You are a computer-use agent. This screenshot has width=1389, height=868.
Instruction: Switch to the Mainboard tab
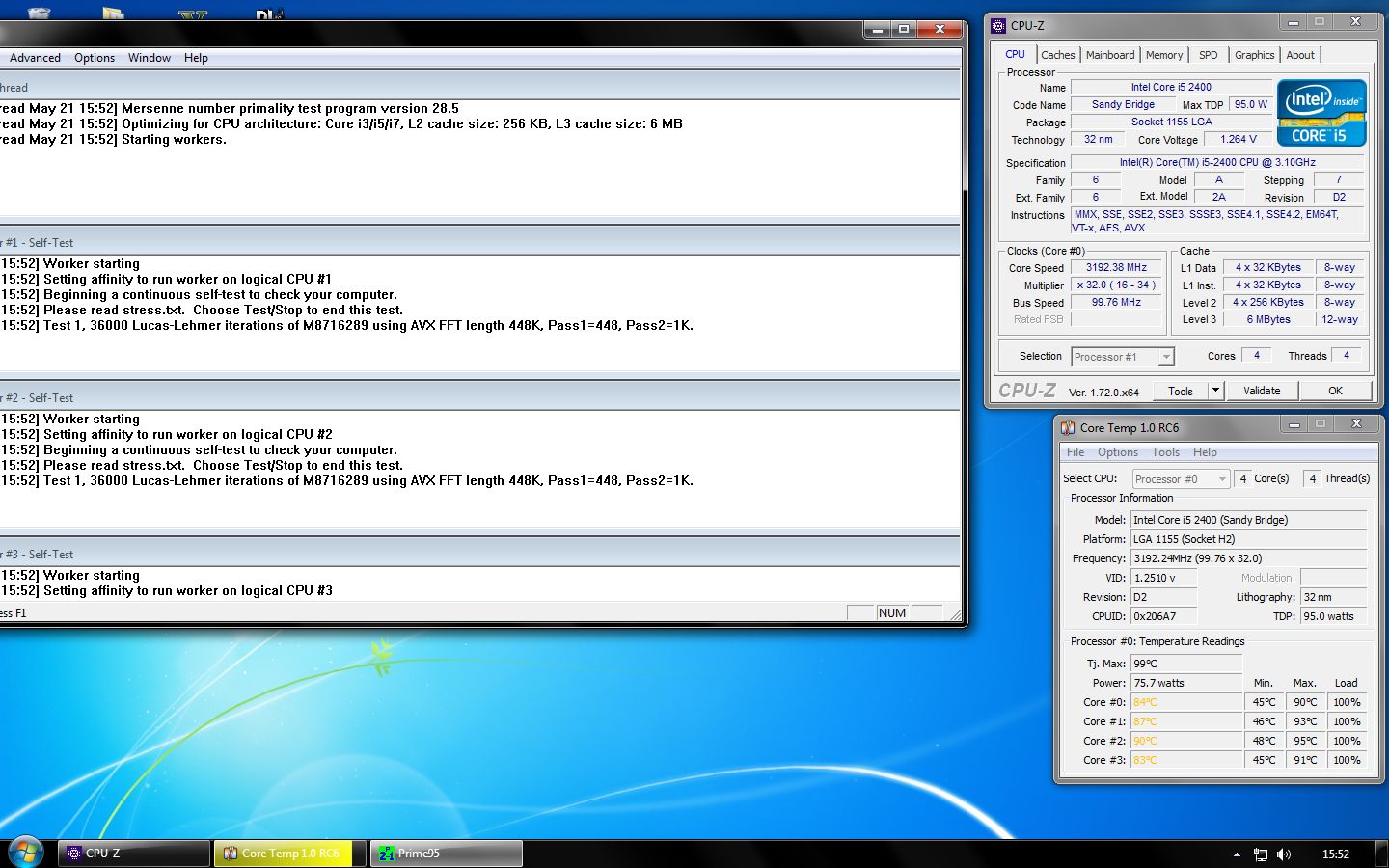[1110, 55]
